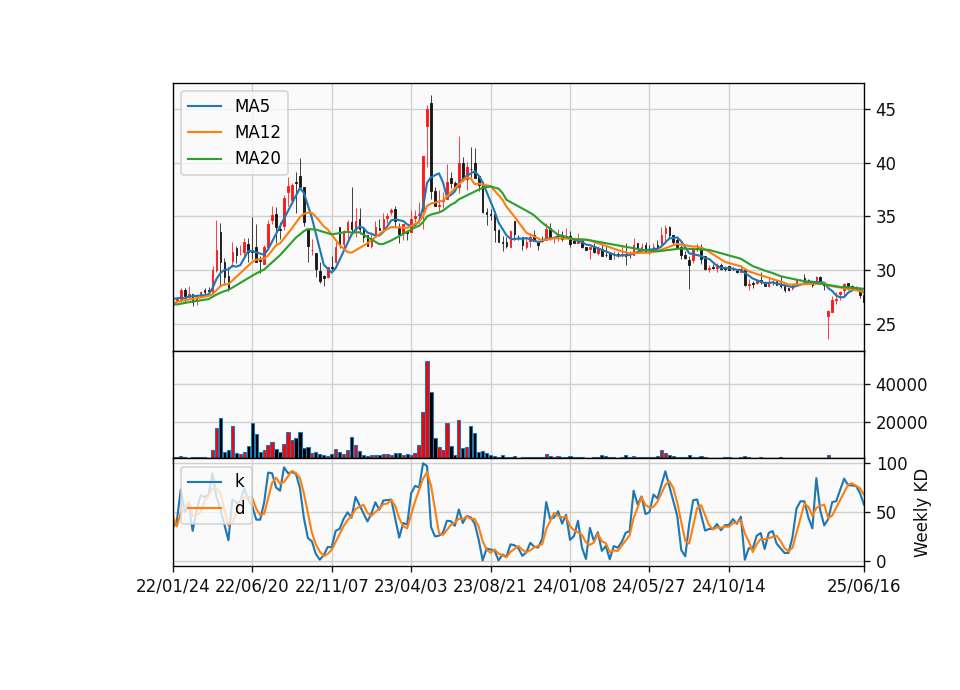Click the MA5 legend label

252,106
